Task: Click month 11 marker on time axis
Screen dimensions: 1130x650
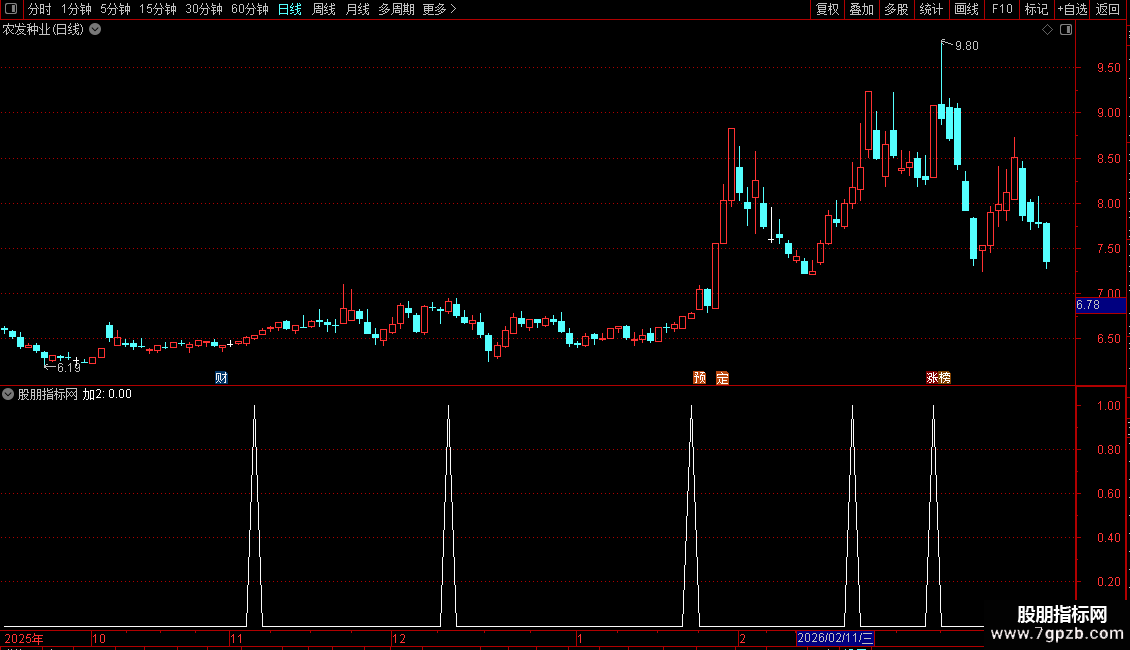Action: tap(236, 638)
